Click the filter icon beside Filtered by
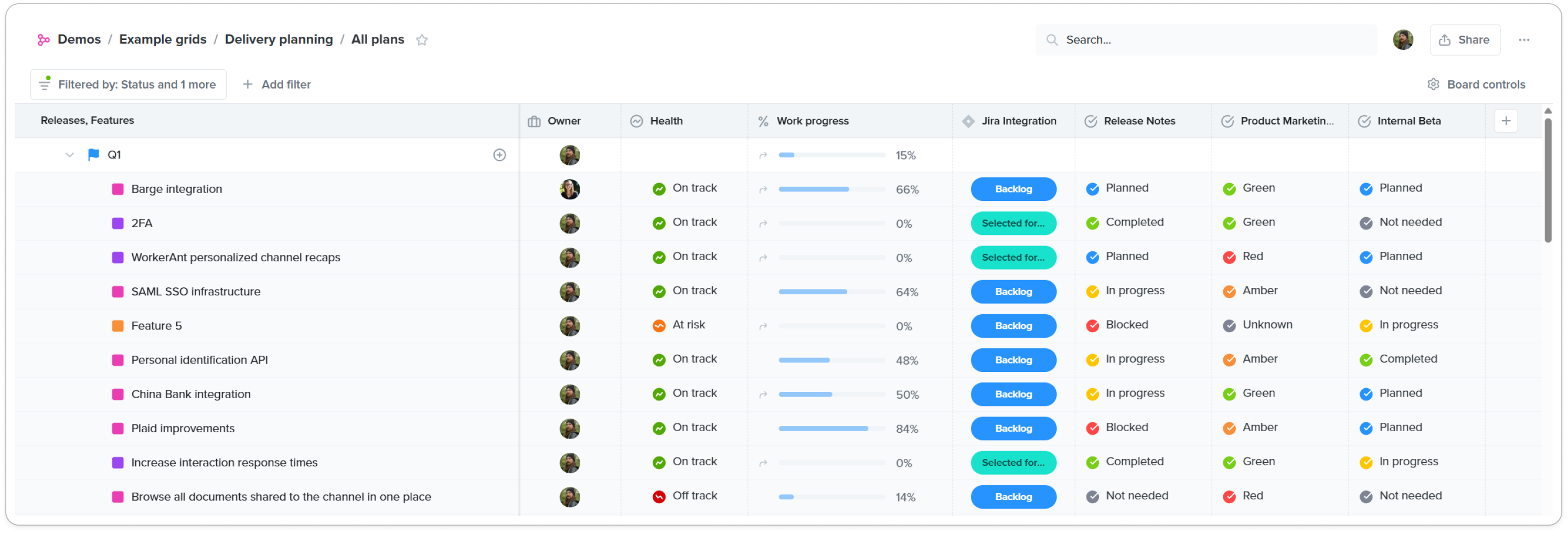The height and width of the screenshot is (533, 1568). click(45, 83)
